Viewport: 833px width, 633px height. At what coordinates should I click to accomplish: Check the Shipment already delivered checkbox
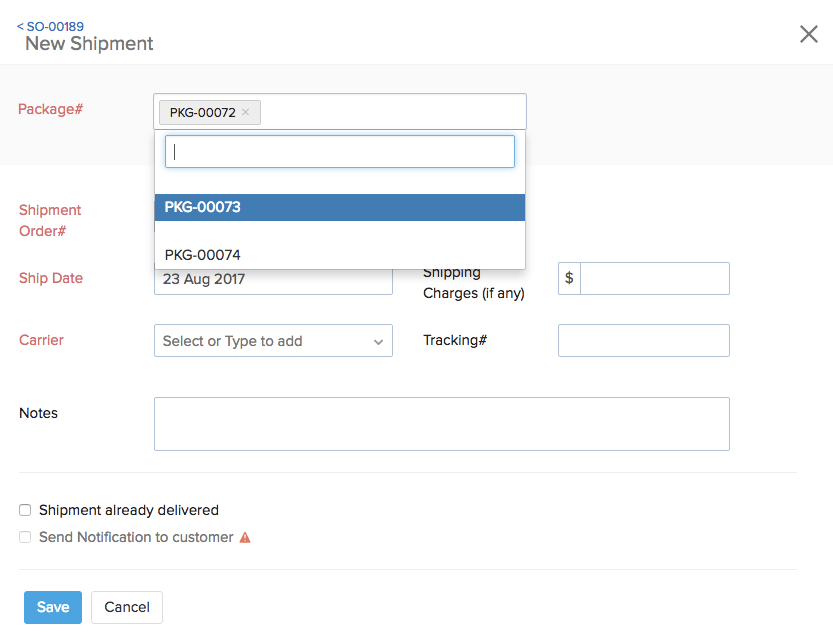pos(24,510)
